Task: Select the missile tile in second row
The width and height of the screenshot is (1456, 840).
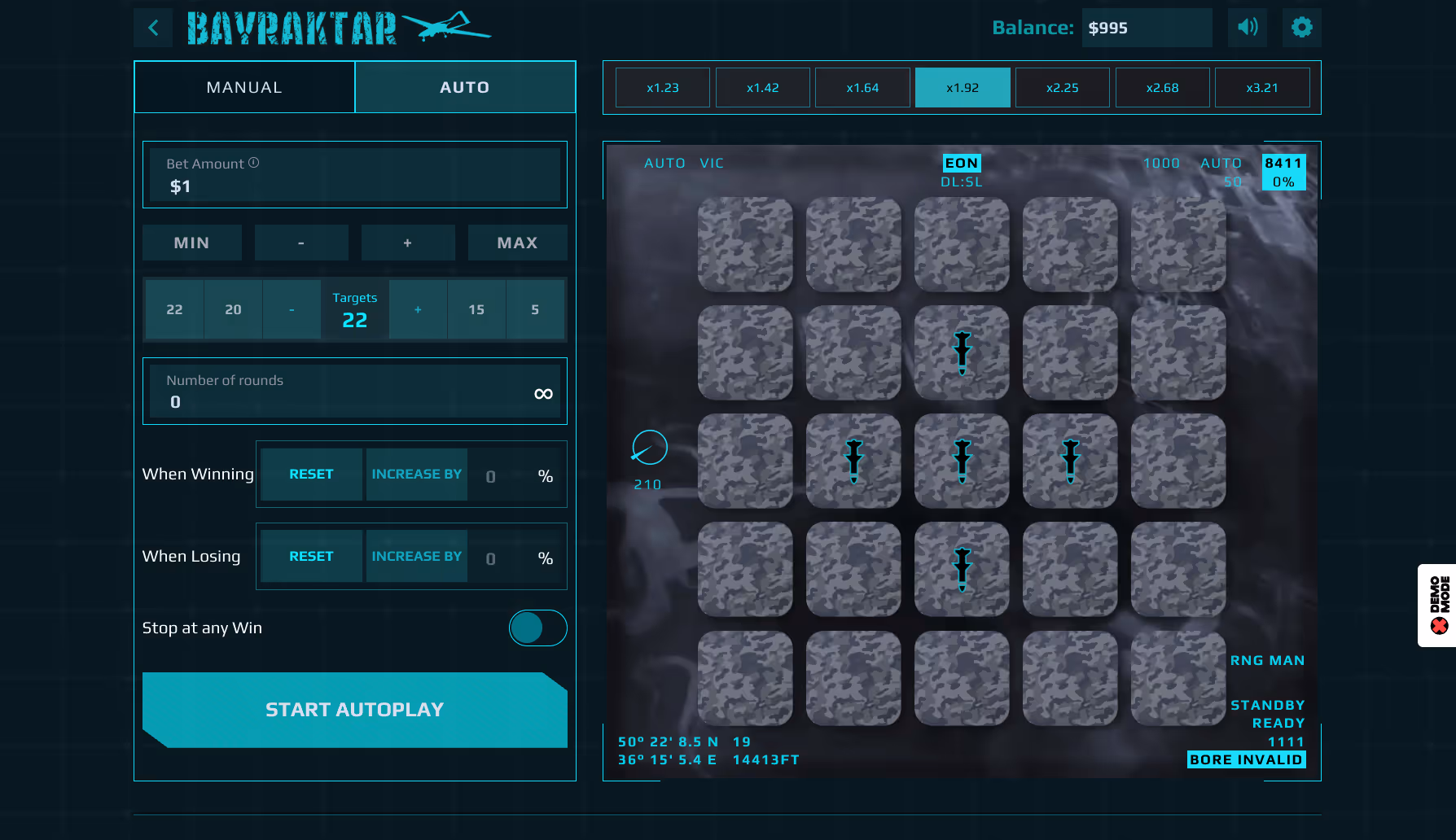Action: point(962,352)
